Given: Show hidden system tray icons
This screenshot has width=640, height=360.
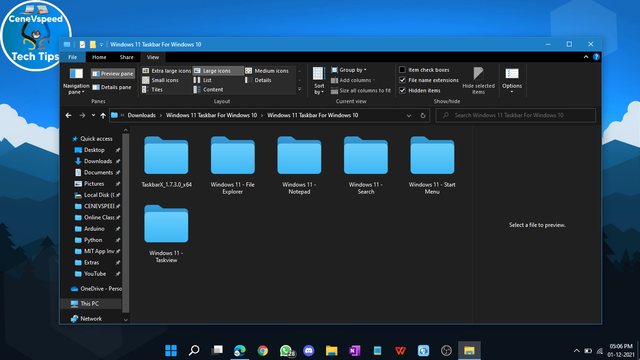Looking at the screenshot, I should [576, 351].
